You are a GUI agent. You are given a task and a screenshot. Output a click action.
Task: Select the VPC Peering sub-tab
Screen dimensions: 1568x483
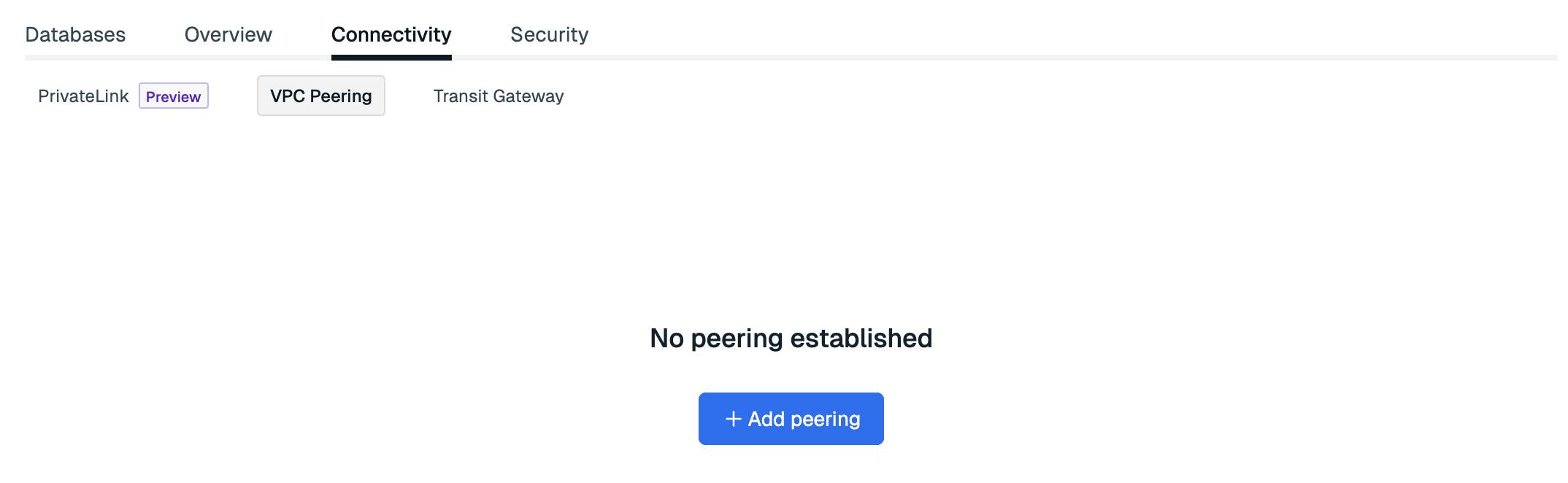pos(320,96)
